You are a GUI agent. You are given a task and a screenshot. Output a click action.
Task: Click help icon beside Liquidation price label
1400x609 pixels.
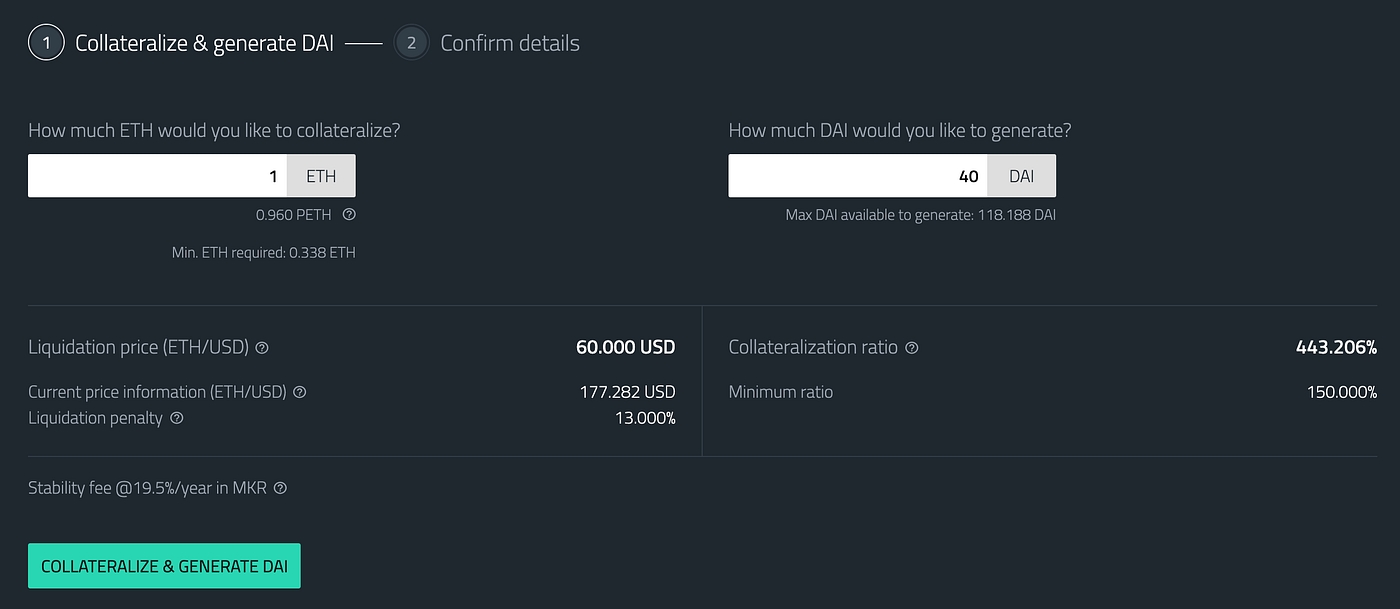[x=262, y=348]
